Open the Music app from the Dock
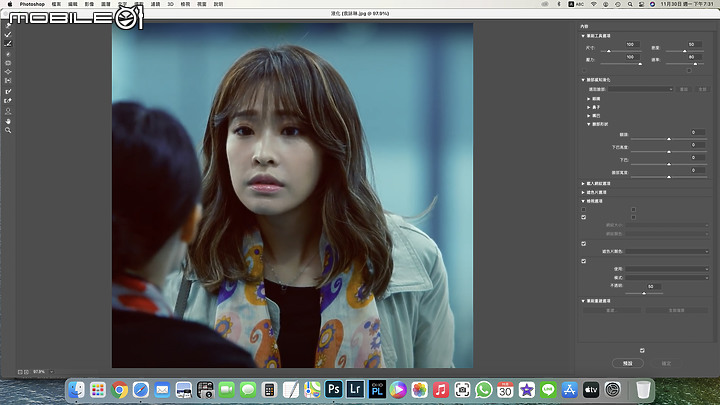Image resolution: width=720 pixels, height=405 pixels. [441, 390]
